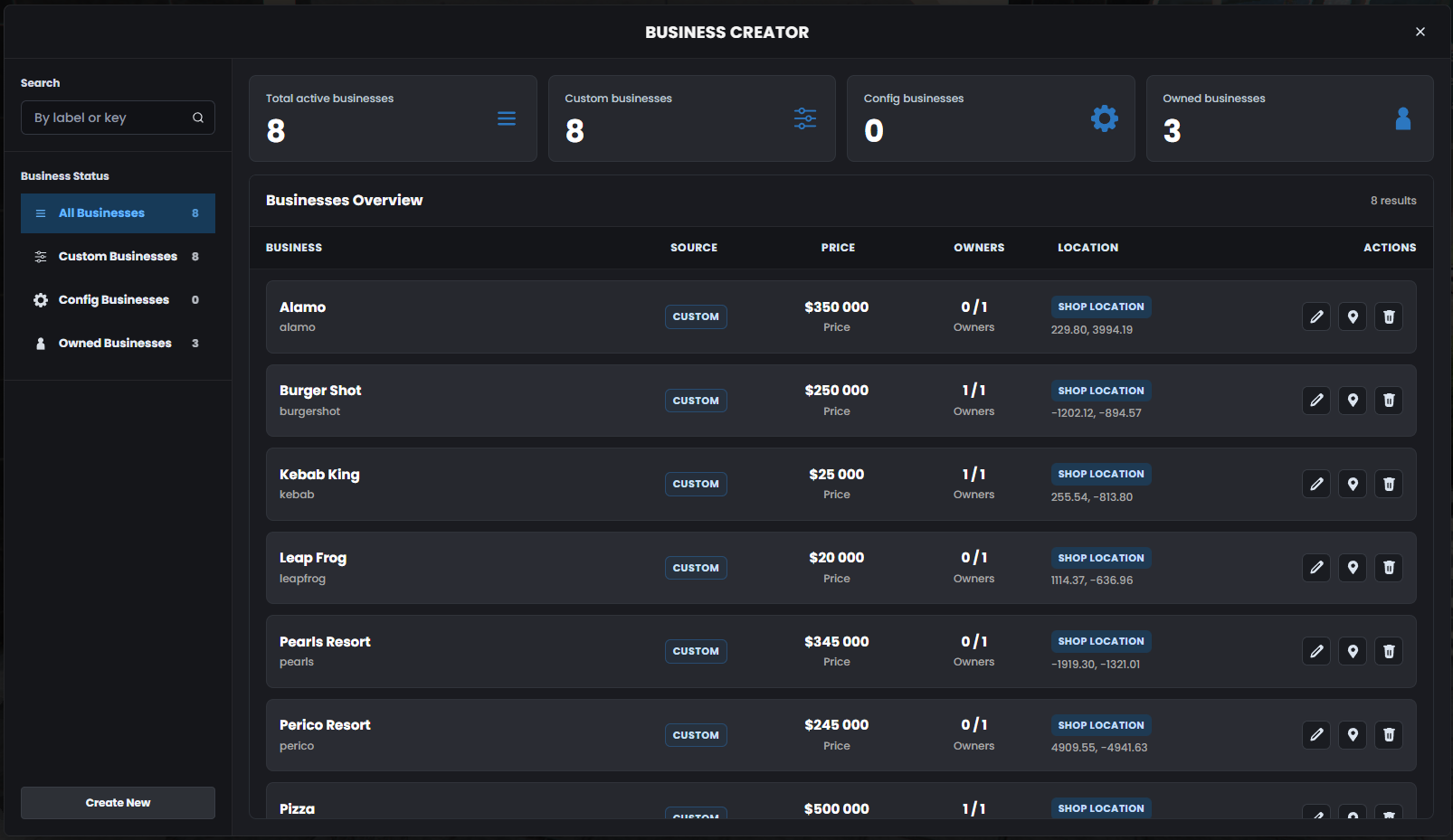Click the Pearls Resort CUSTOM source badge

point(696,651)
